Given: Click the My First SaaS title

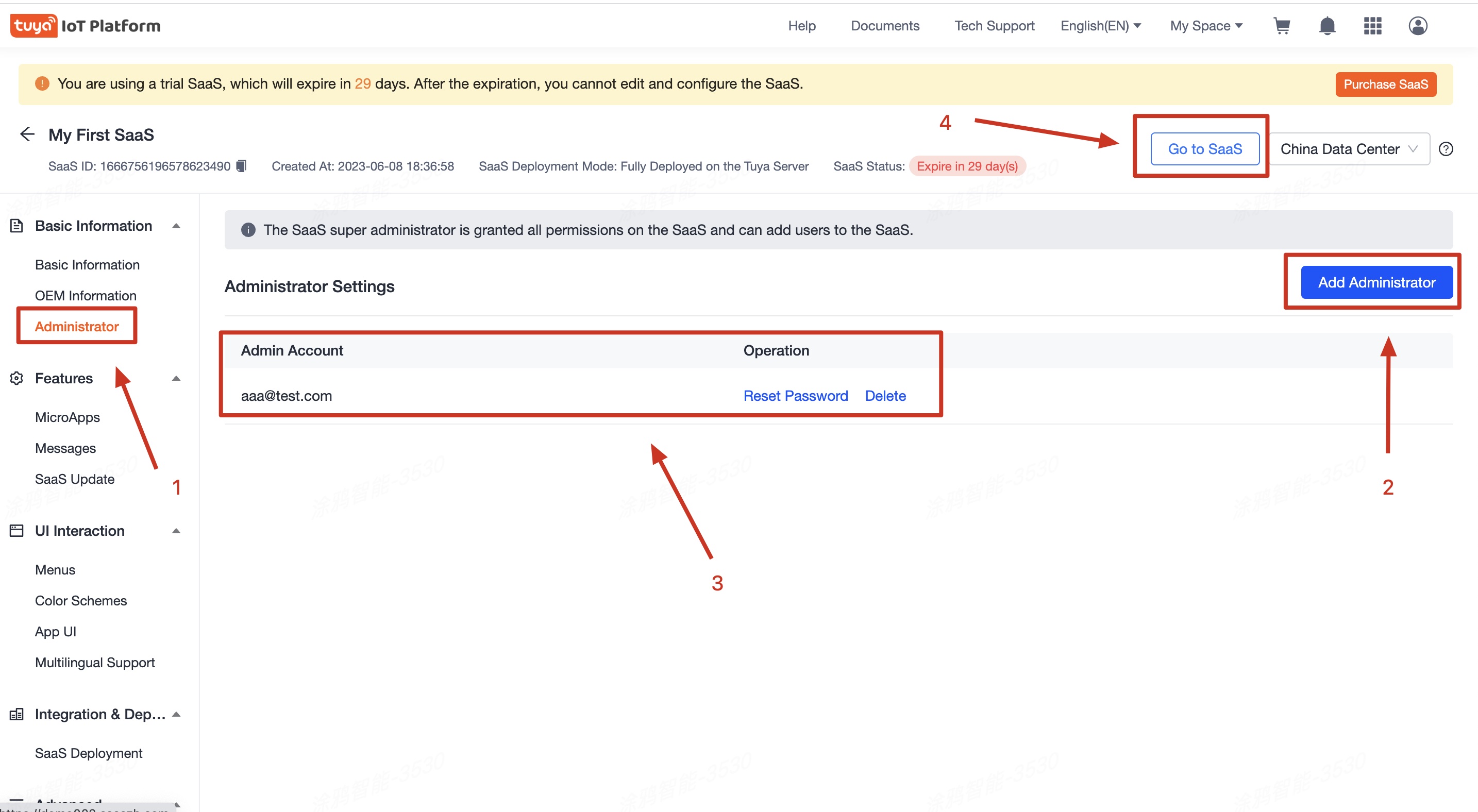Looking at the screenshot, I should pos(101,135).
